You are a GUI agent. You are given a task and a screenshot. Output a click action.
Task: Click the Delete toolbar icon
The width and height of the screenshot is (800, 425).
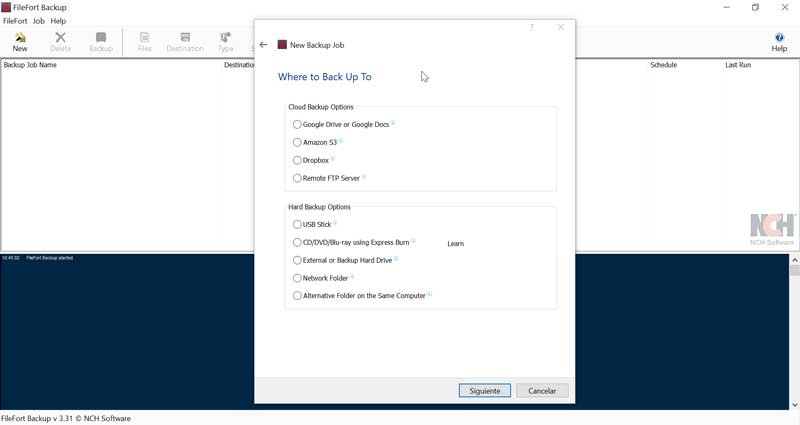point(60,42)
